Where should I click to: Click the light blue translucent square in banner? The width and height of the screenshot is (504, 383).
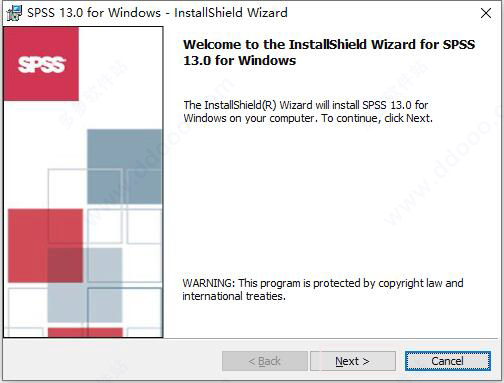point(85,285)
